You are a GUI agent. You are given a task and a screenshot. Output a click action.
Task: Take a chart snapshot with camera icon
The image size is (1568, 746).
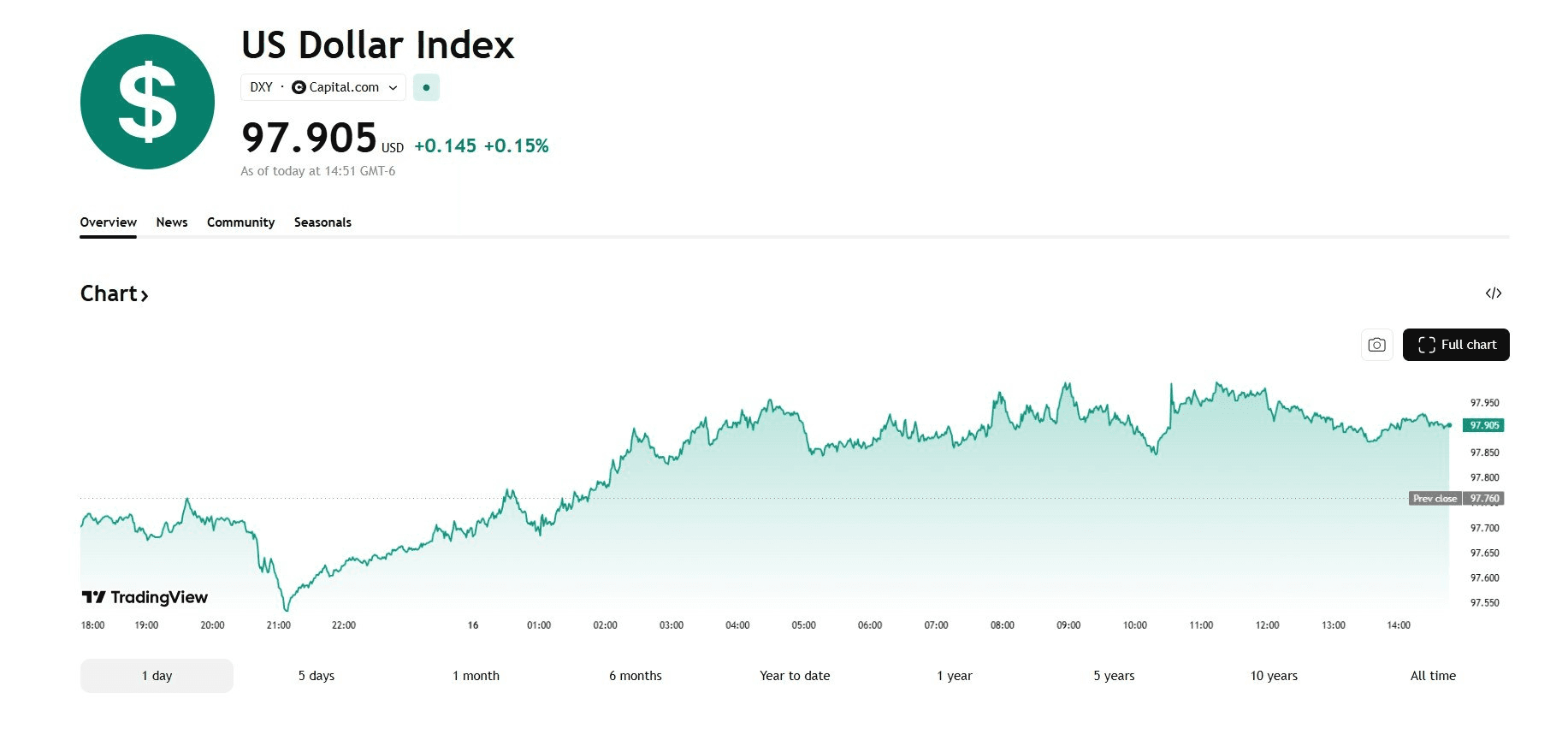1376,345
